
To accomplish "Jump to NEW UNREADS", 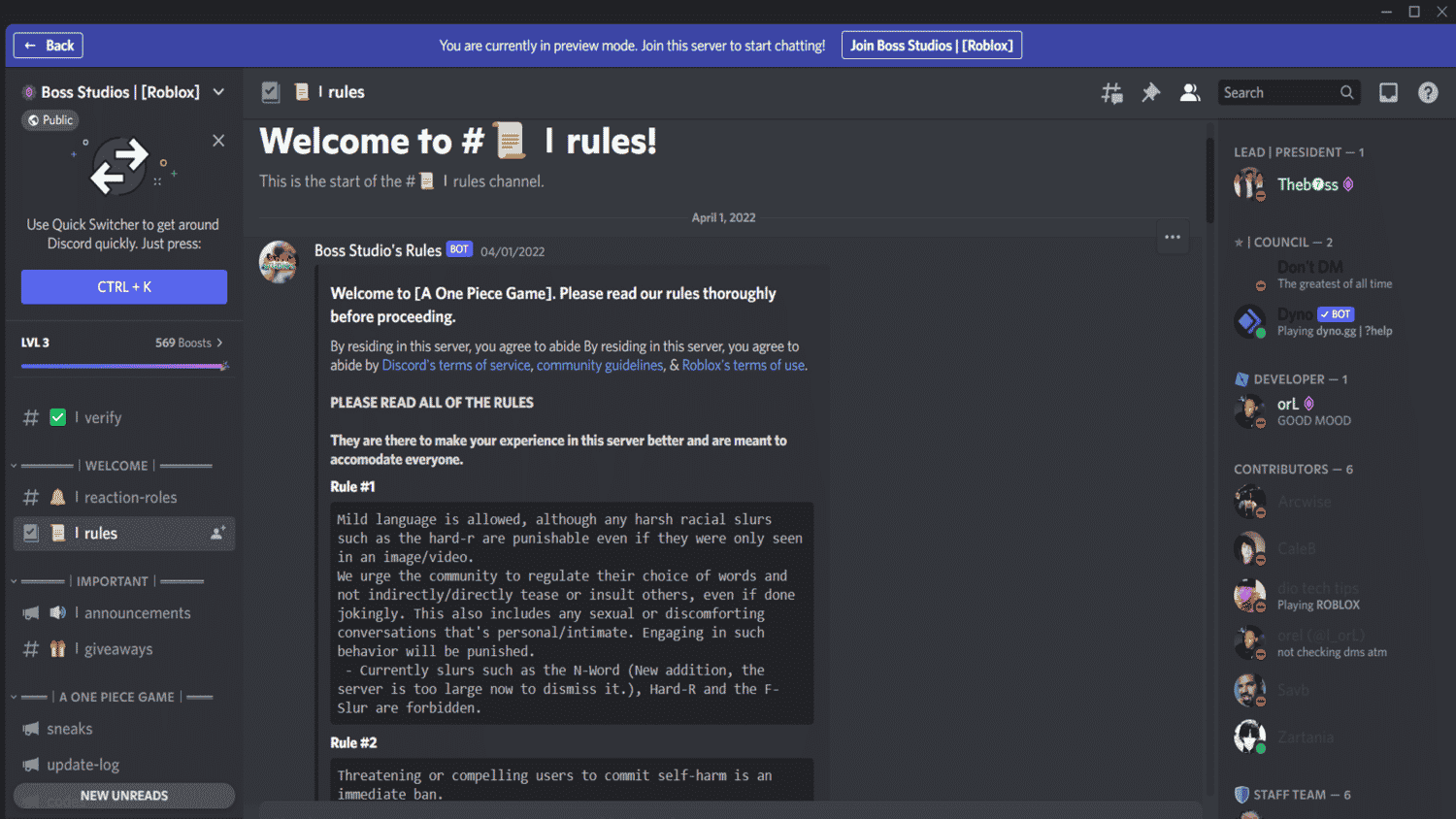I will (124, 796).
